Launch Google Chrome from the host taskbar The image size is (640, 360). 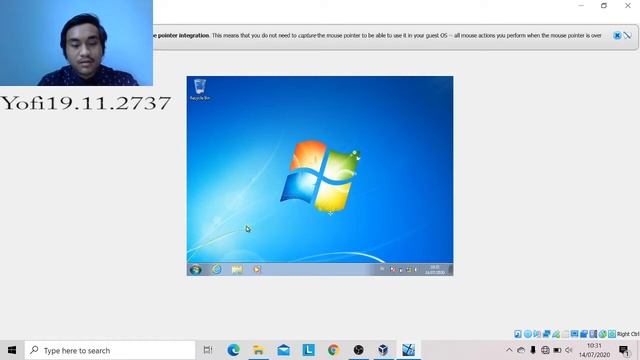(333, 350)
